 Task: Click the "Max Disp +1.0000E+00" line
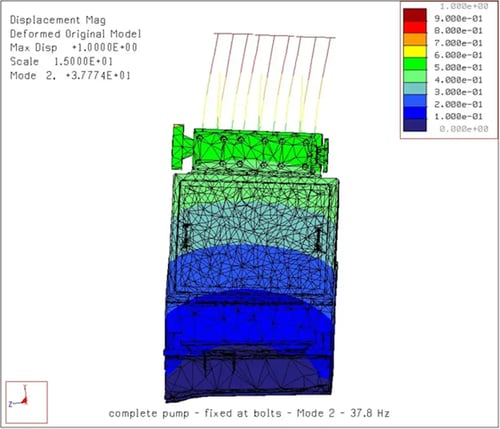click(x=73, y=48)
